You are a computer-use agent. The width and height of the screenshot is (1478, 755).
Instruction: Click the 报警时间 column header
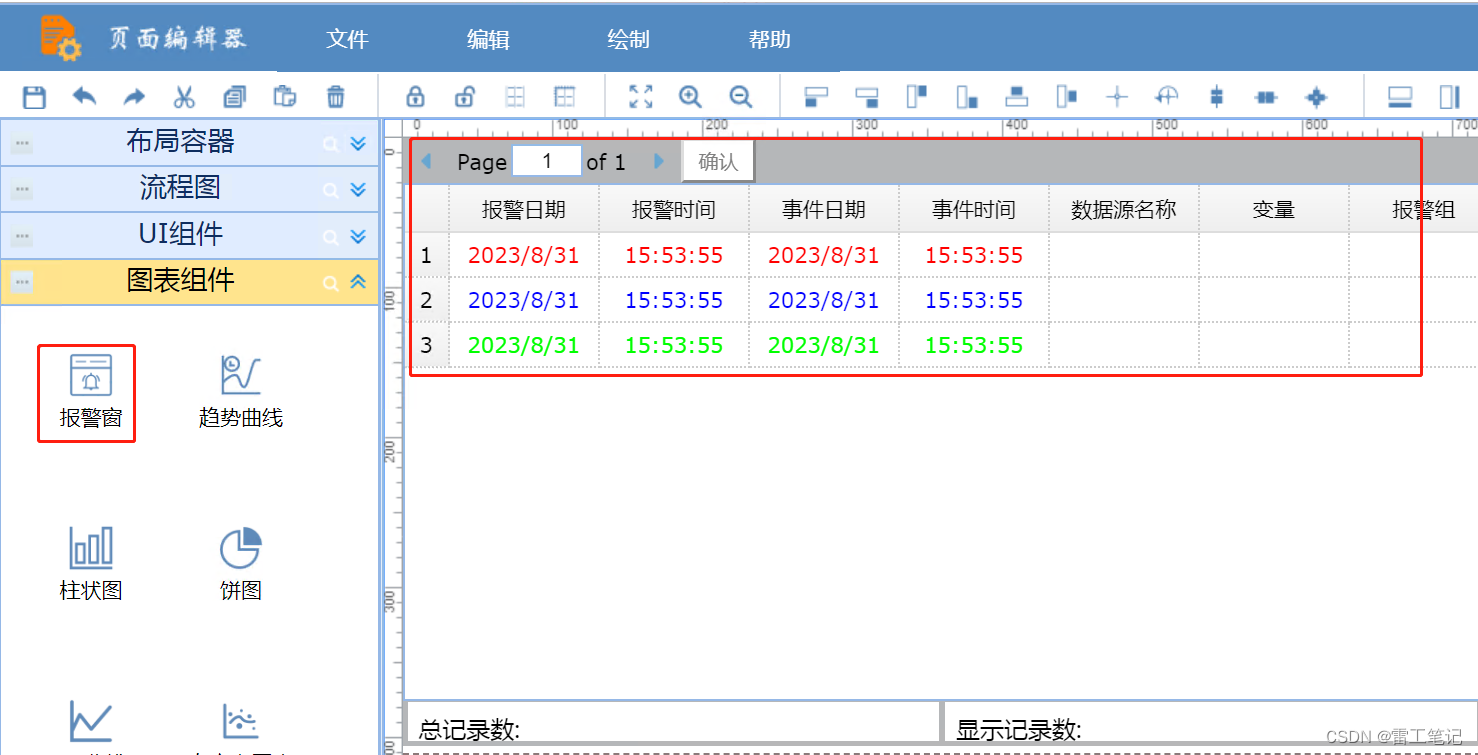click(674, 209)
